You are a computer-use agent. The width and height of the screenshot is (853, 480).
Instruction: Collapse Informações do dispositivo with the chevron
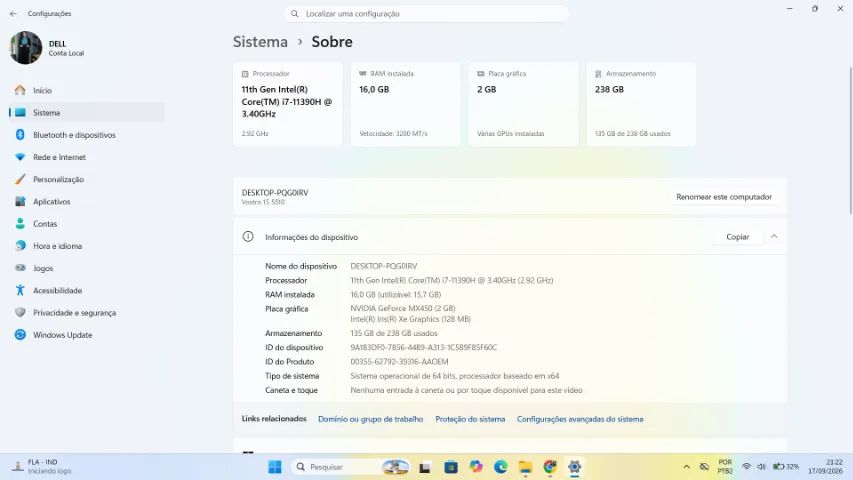pos(774,236)
